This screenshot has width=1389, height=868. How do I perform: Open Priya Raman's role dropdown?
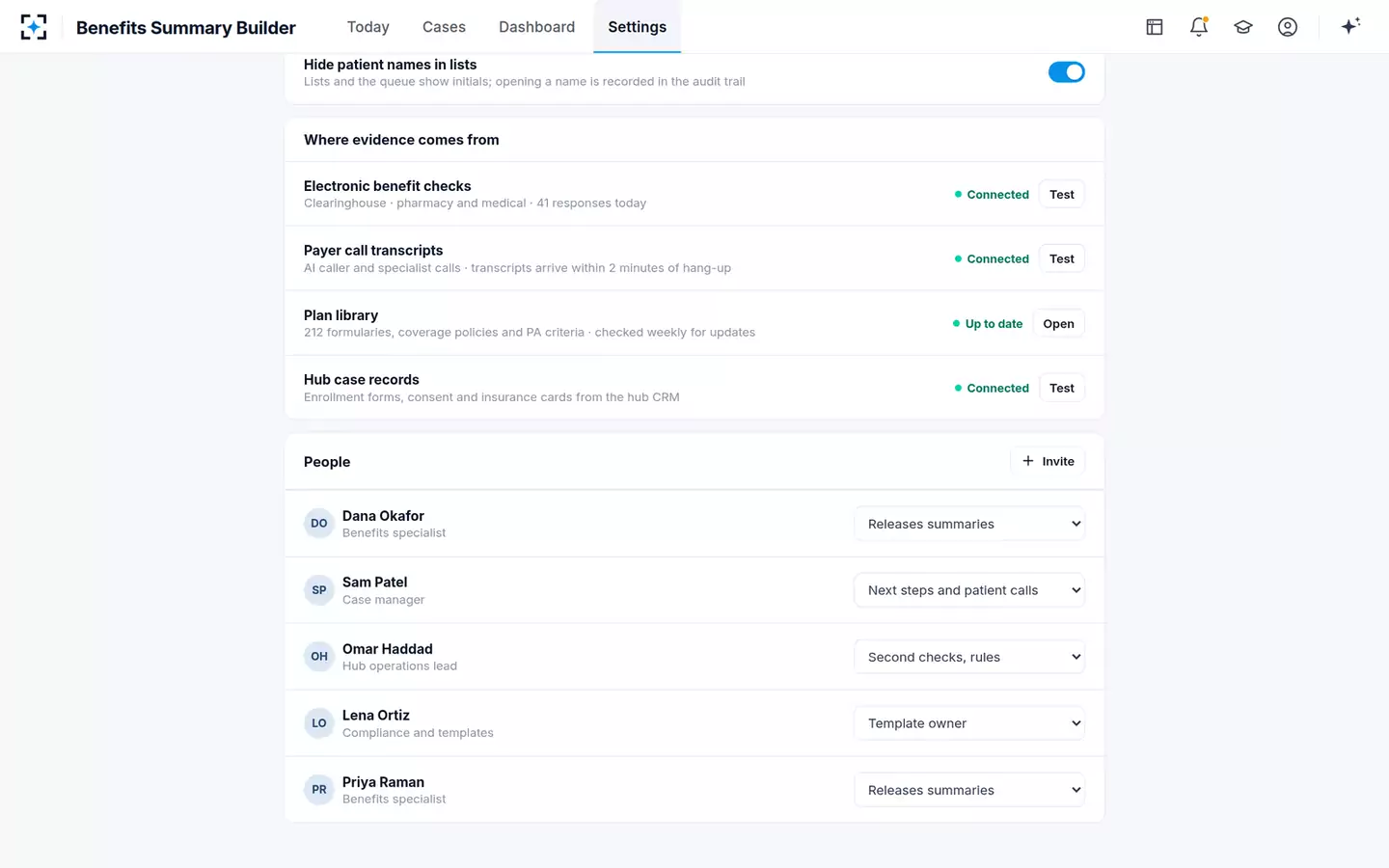tap(969, 790)
